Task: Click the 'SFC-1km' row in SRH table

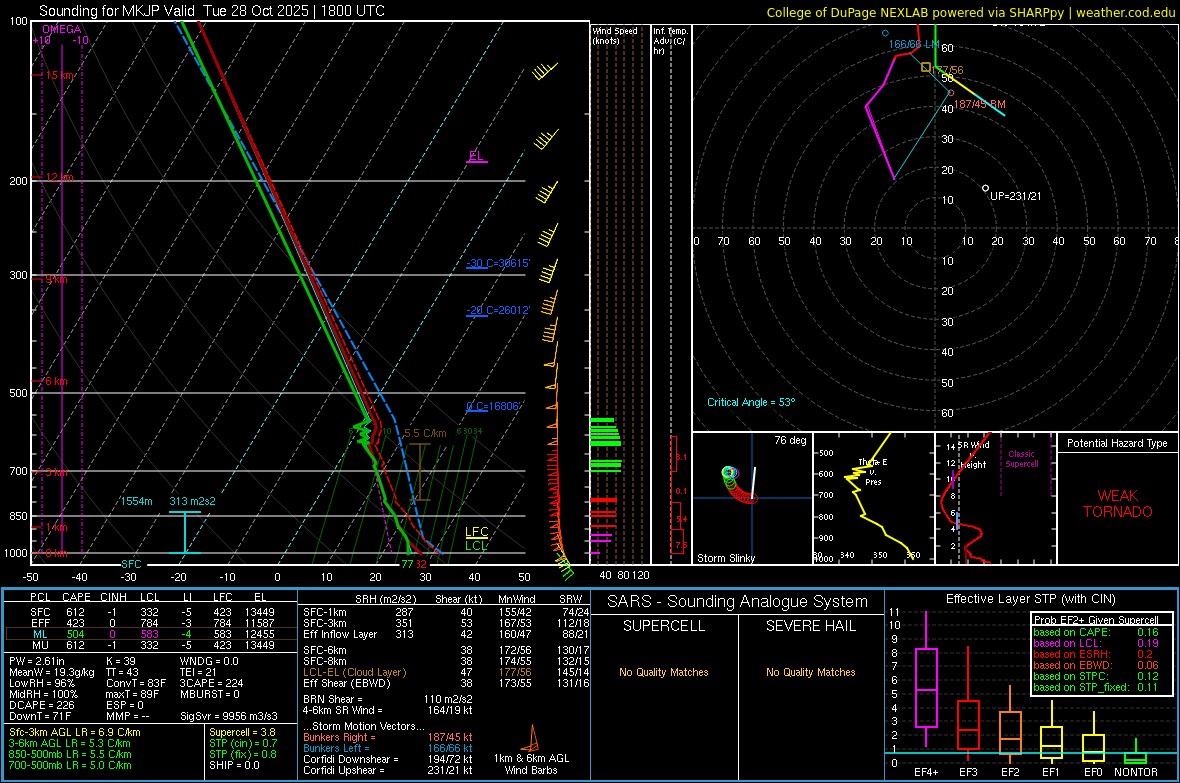Action: click(x=446, y=612)
